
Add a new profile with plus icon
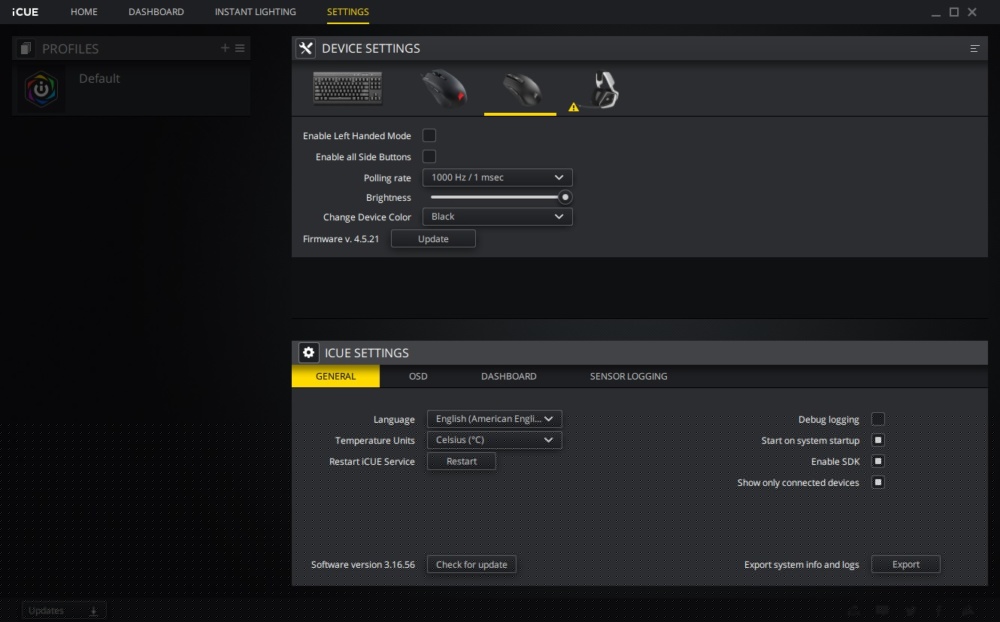[224, 48]
